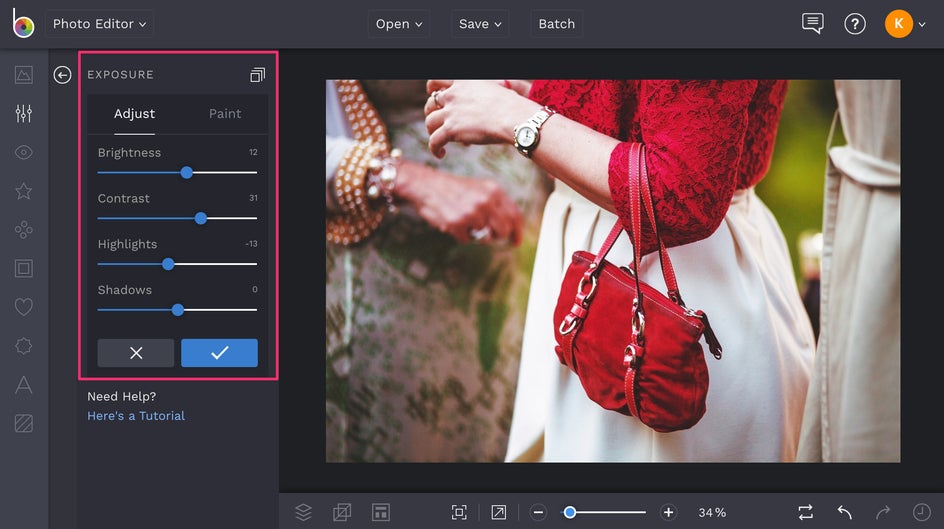
Task: Cancel exposure changes with X button
Action: [x=136, y=353]
